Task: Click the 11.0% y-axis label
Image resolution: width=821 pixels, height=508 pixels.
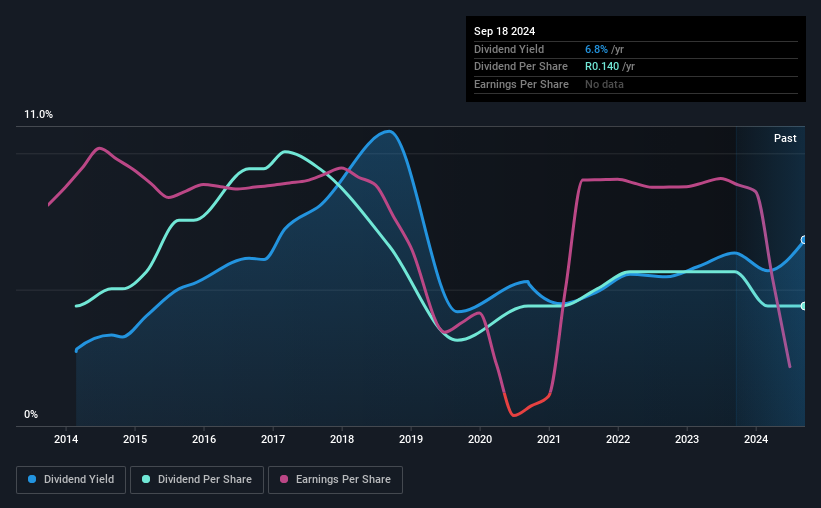Action: coord(39,115)
